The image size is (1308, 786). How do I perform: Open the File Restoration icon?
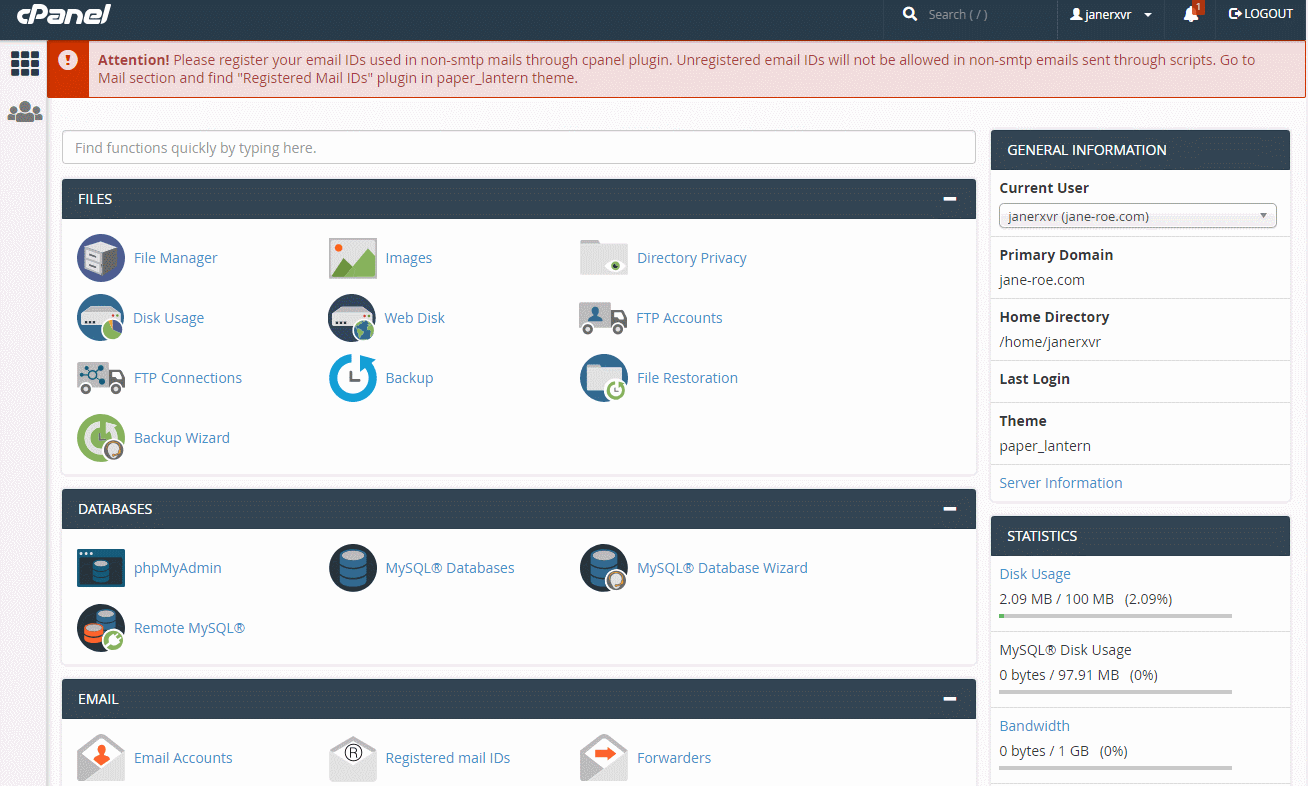coord(604,378)
